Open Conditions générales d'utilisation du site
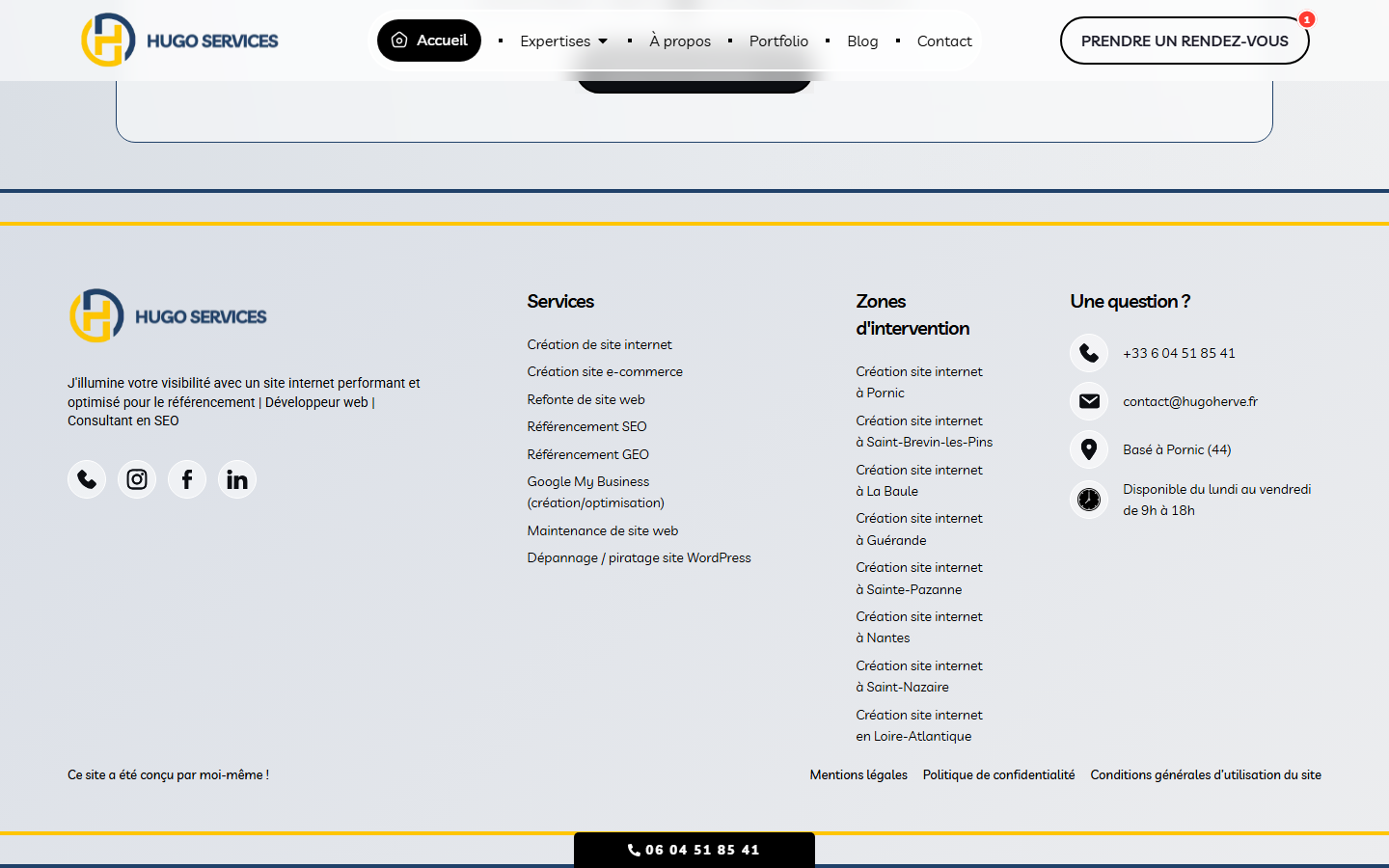 [1206, 774]
